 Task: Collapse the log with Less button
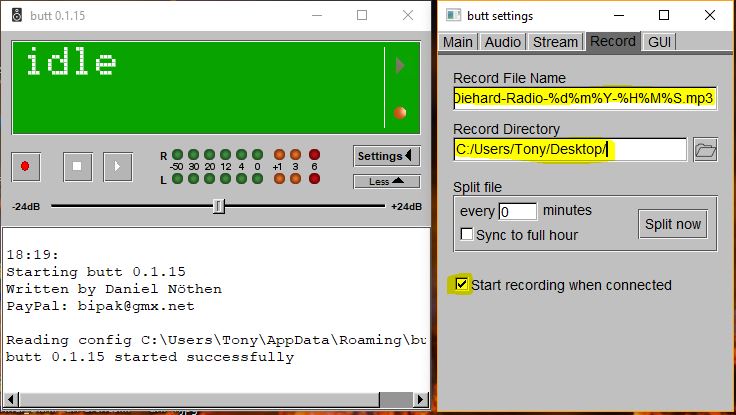387,181
